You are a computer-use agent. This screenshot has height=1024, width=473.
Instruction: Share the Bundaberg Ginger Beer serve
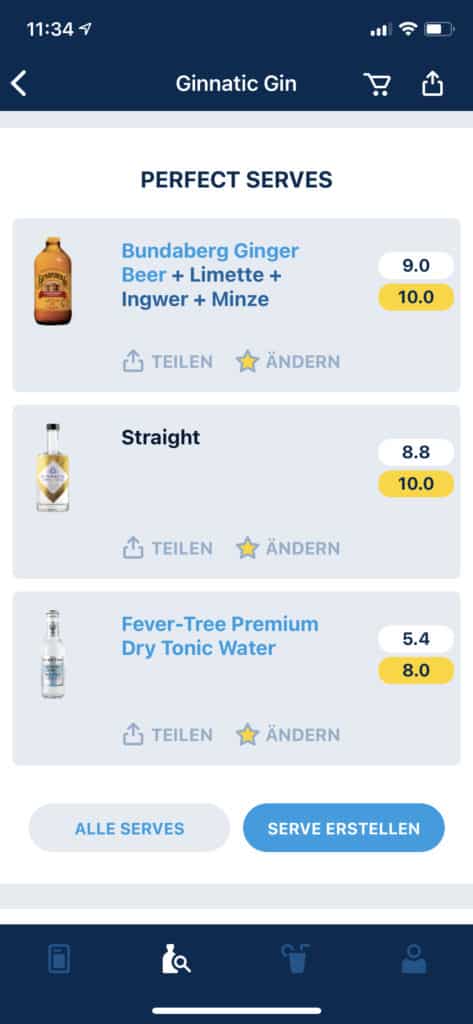tap(167, 361)
